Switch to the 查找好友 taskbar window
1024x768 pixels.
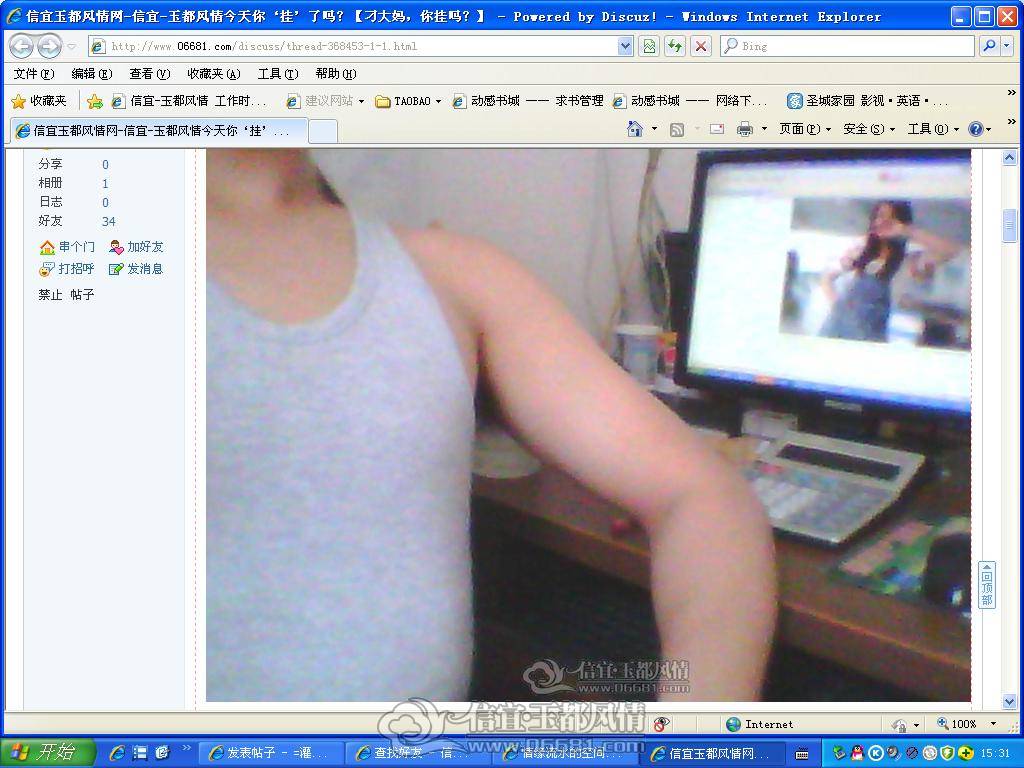click(417, 753)
